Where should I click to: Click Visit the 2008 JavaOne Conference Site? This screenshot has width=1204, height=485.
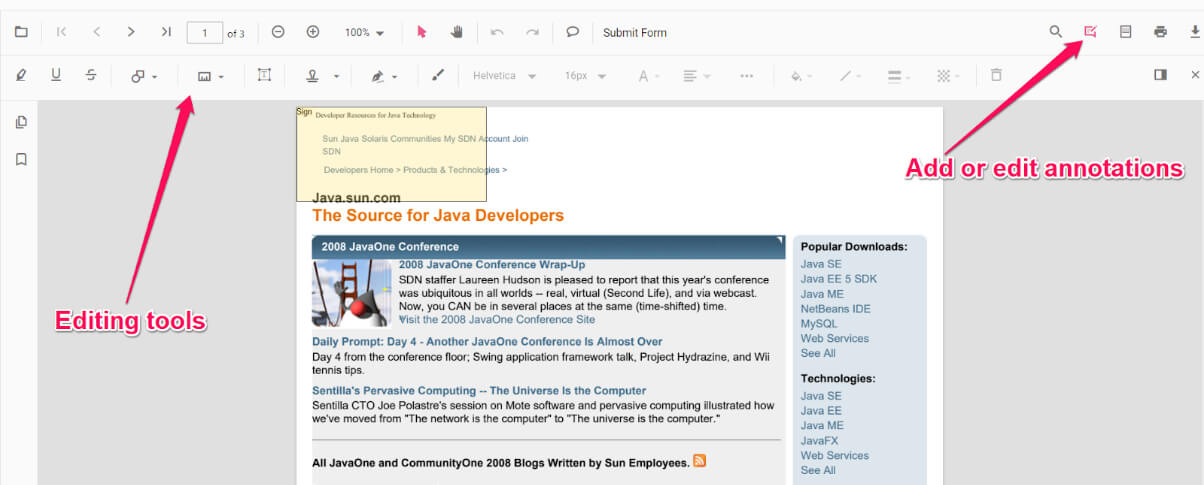coord(497,320)
